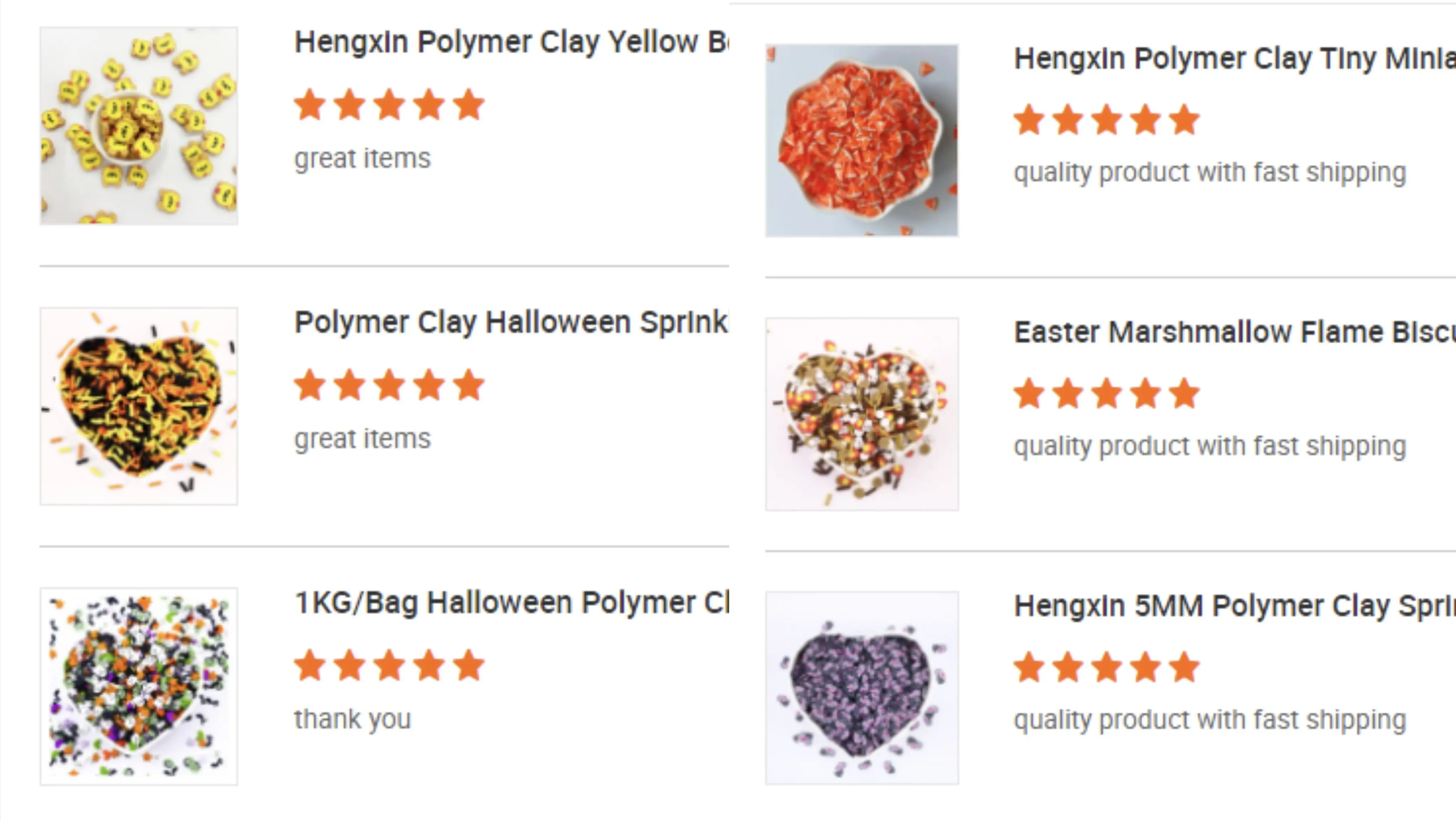Screen dimensions: 1456x821
Task: Open the Polymer Clay Halloween Sprinkles title
Action: coord(511,322)
